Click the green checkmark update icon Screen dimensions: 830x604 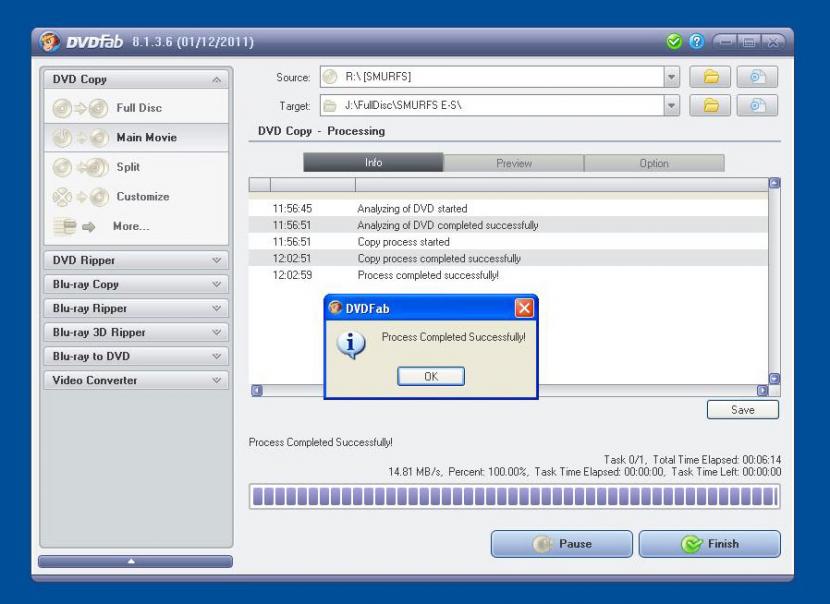pyautogui.click(x=674, y=41)
